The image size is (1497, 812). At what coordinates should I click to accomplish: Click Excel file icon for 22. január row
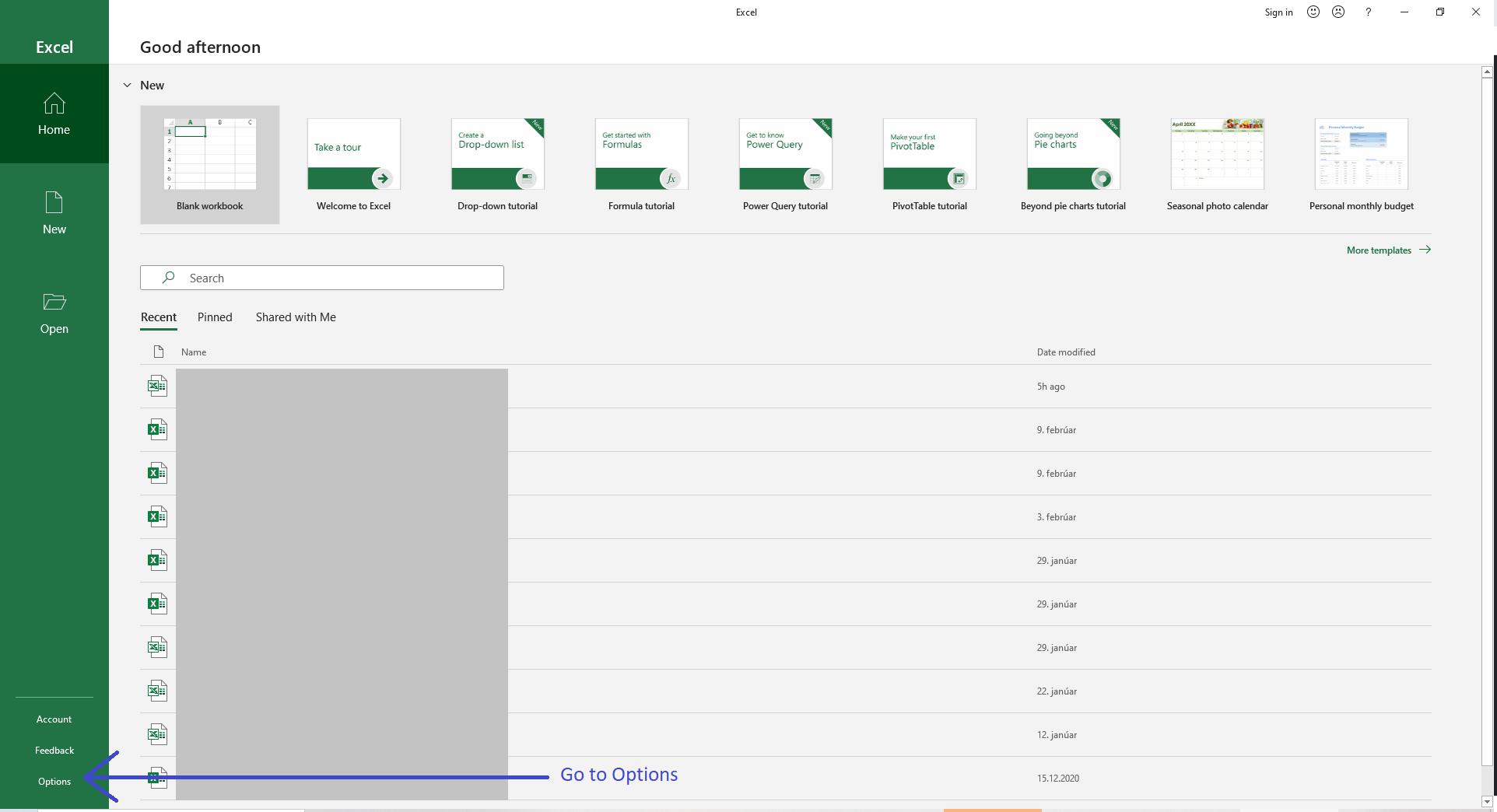pos(157,691)
